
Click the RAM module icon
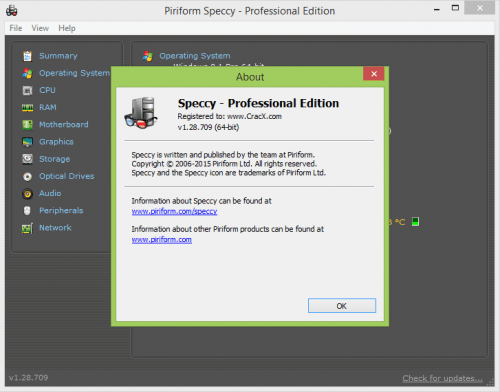tap(27, 108)
